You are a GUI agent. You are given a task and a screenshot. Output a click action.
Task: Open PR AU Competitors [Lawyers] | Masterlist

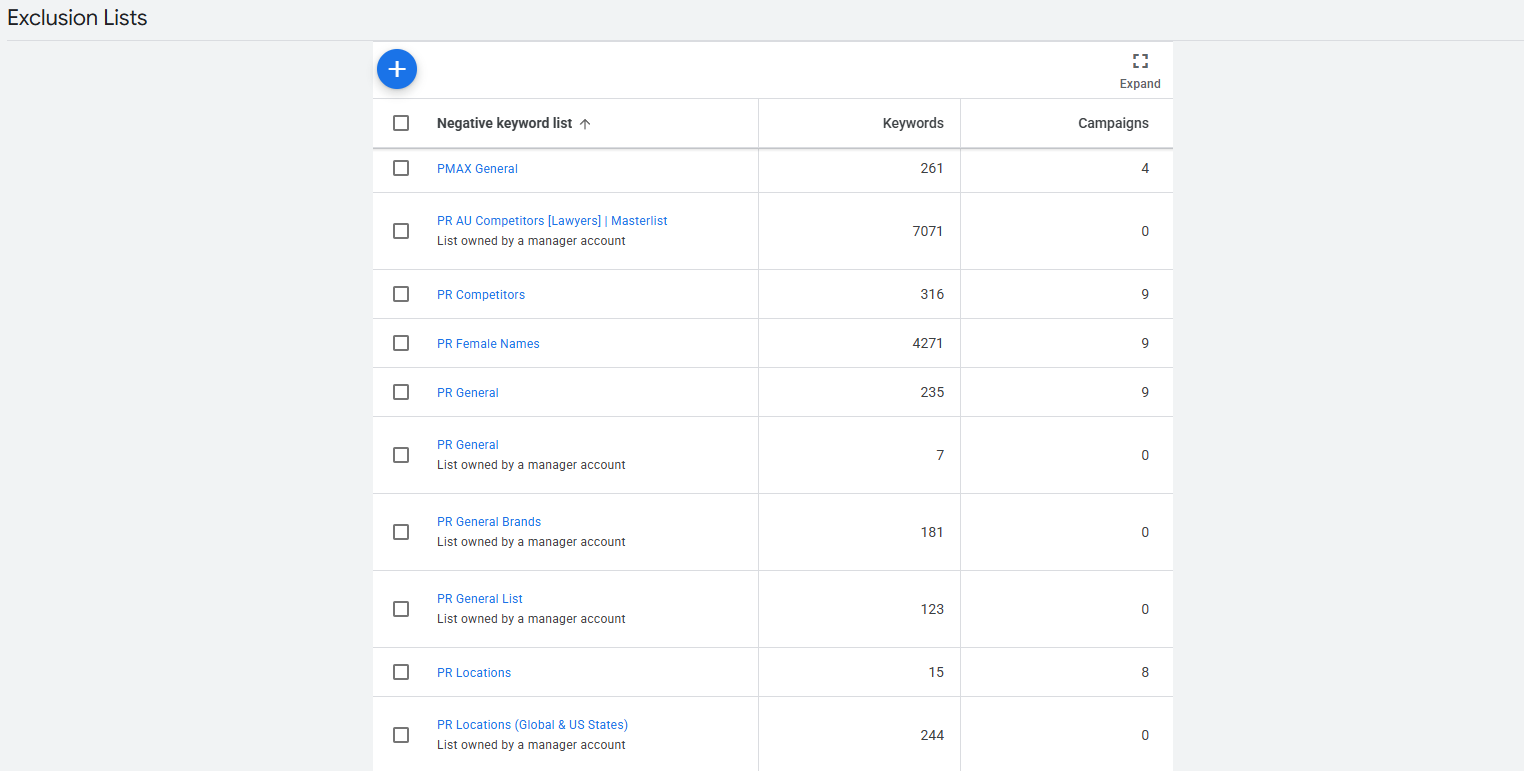(552, 220)
